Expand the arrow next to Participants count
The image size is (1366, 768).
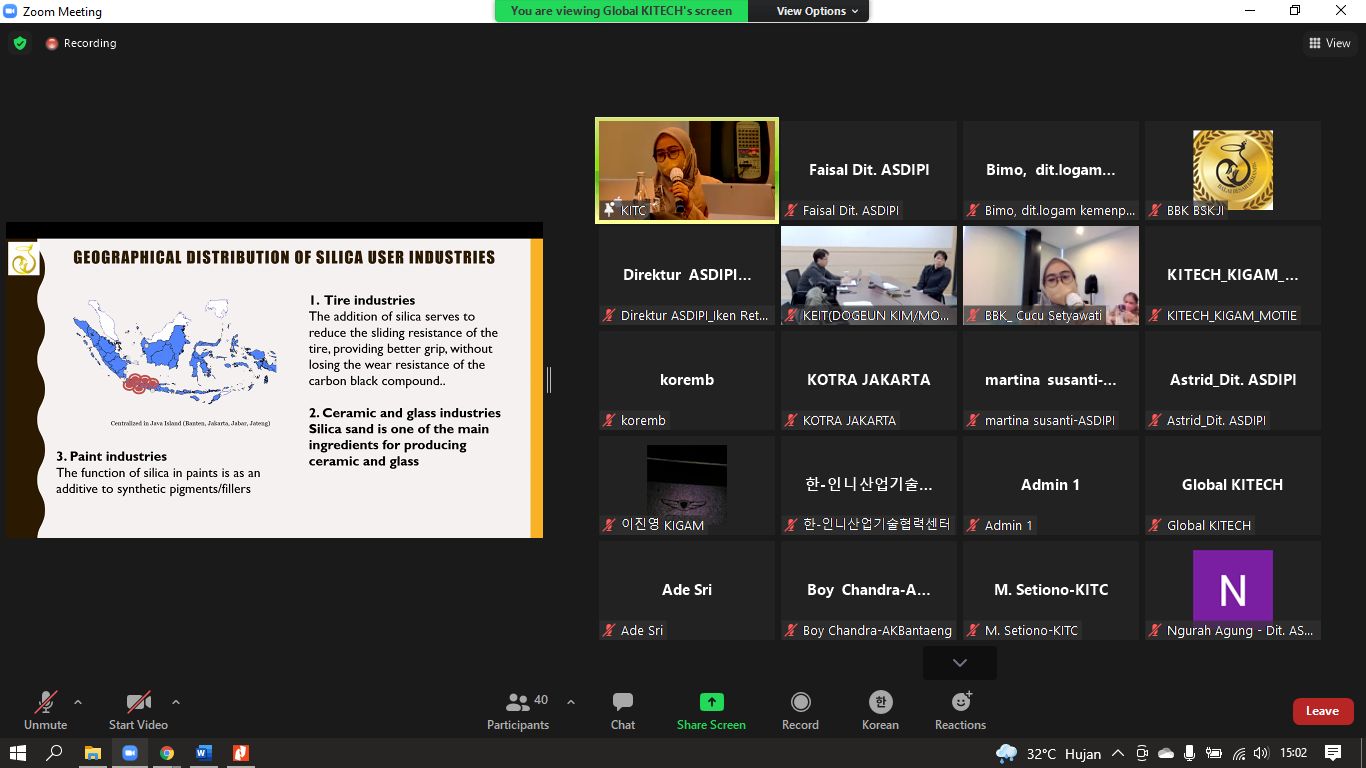pos(571,702)
